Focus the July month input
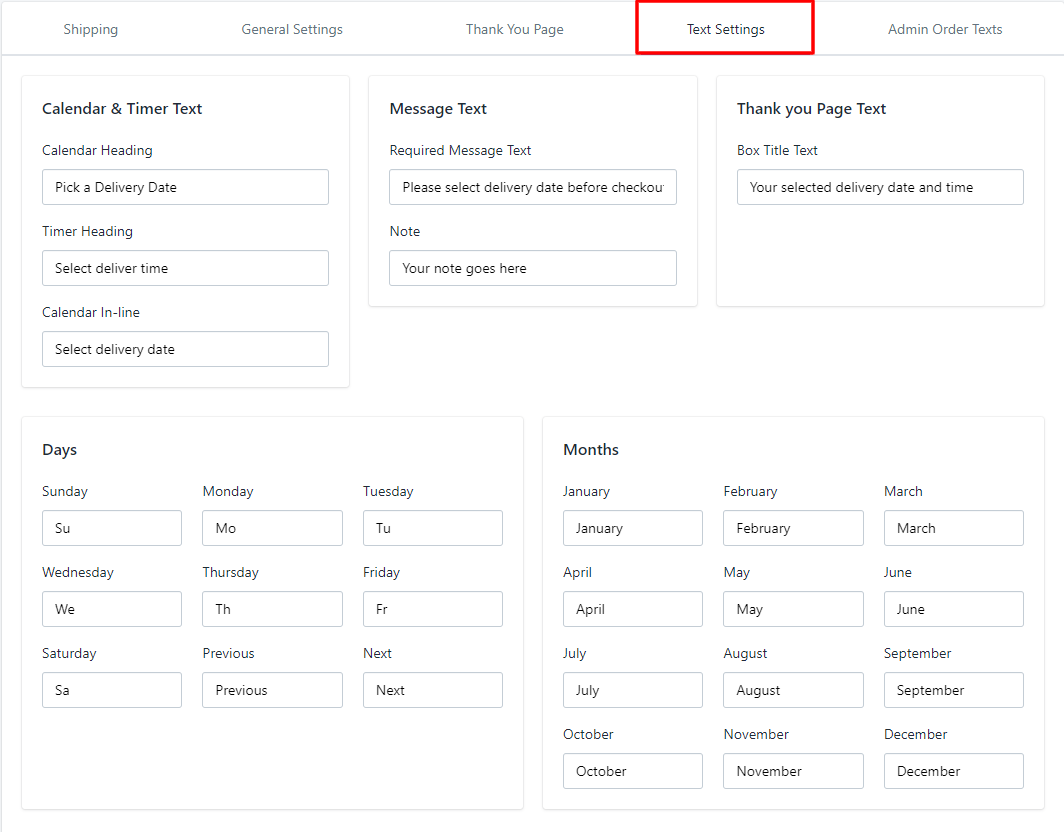 pyautogui.click(x=633, y=690)
